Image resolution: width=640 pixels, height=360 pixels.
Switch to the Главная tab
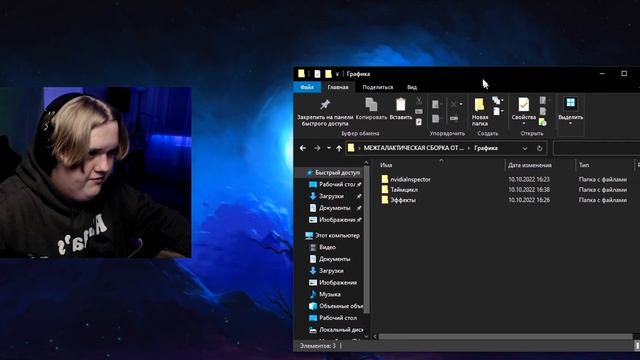pos(338,87)
